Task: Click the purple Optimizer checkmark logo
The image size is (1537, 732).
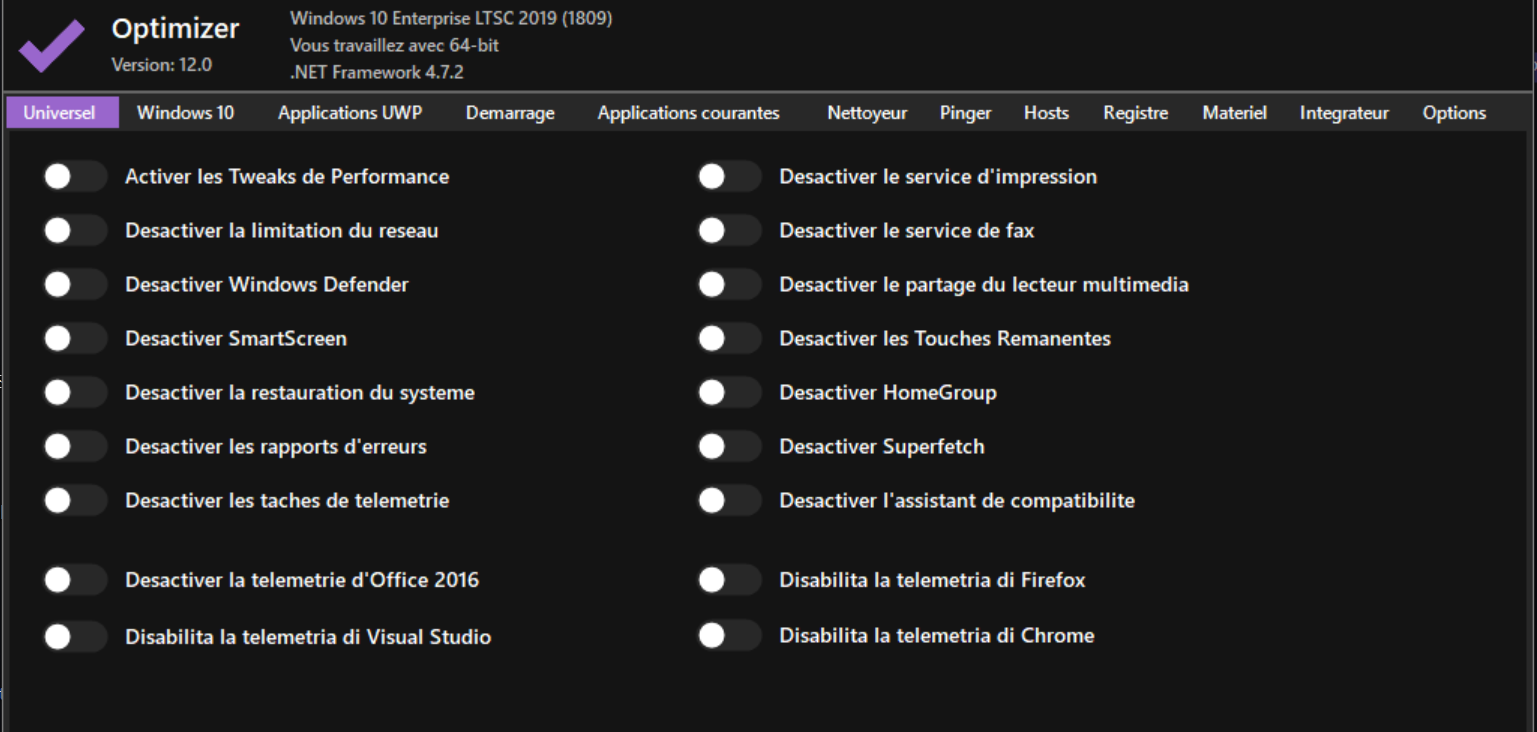Action: point(51,45)
